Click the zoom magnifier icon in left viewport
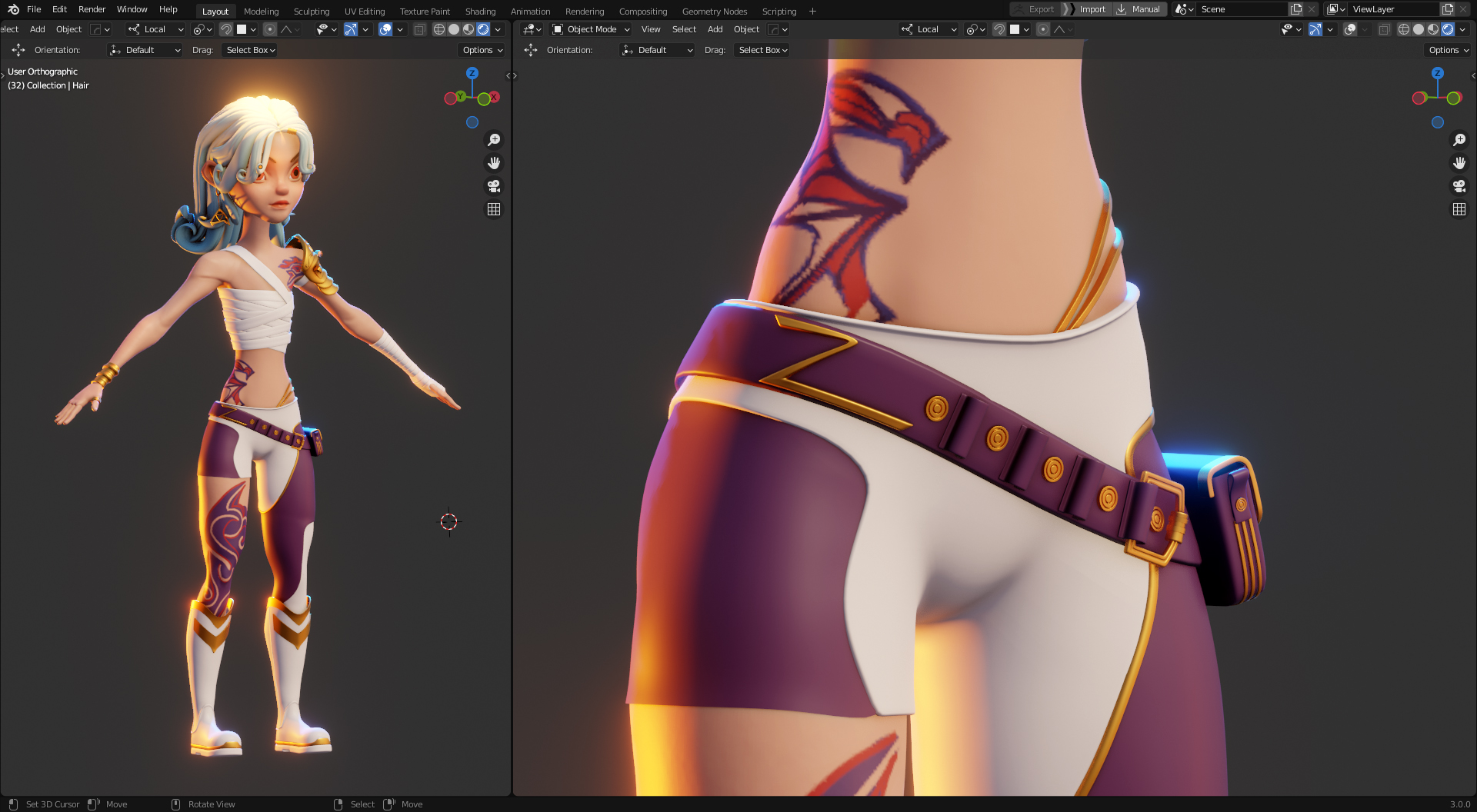 point(494,140)
